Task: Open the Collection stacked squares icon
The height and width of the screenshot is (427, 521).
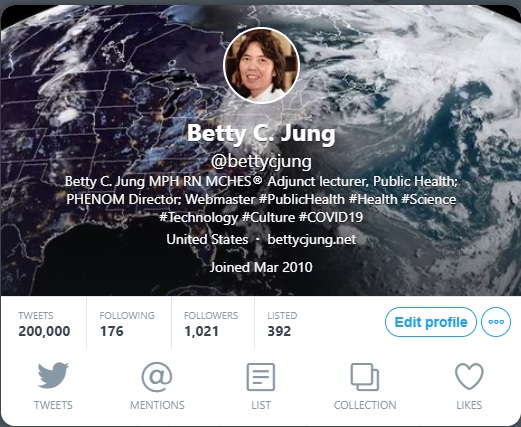Action: (365, 377)
